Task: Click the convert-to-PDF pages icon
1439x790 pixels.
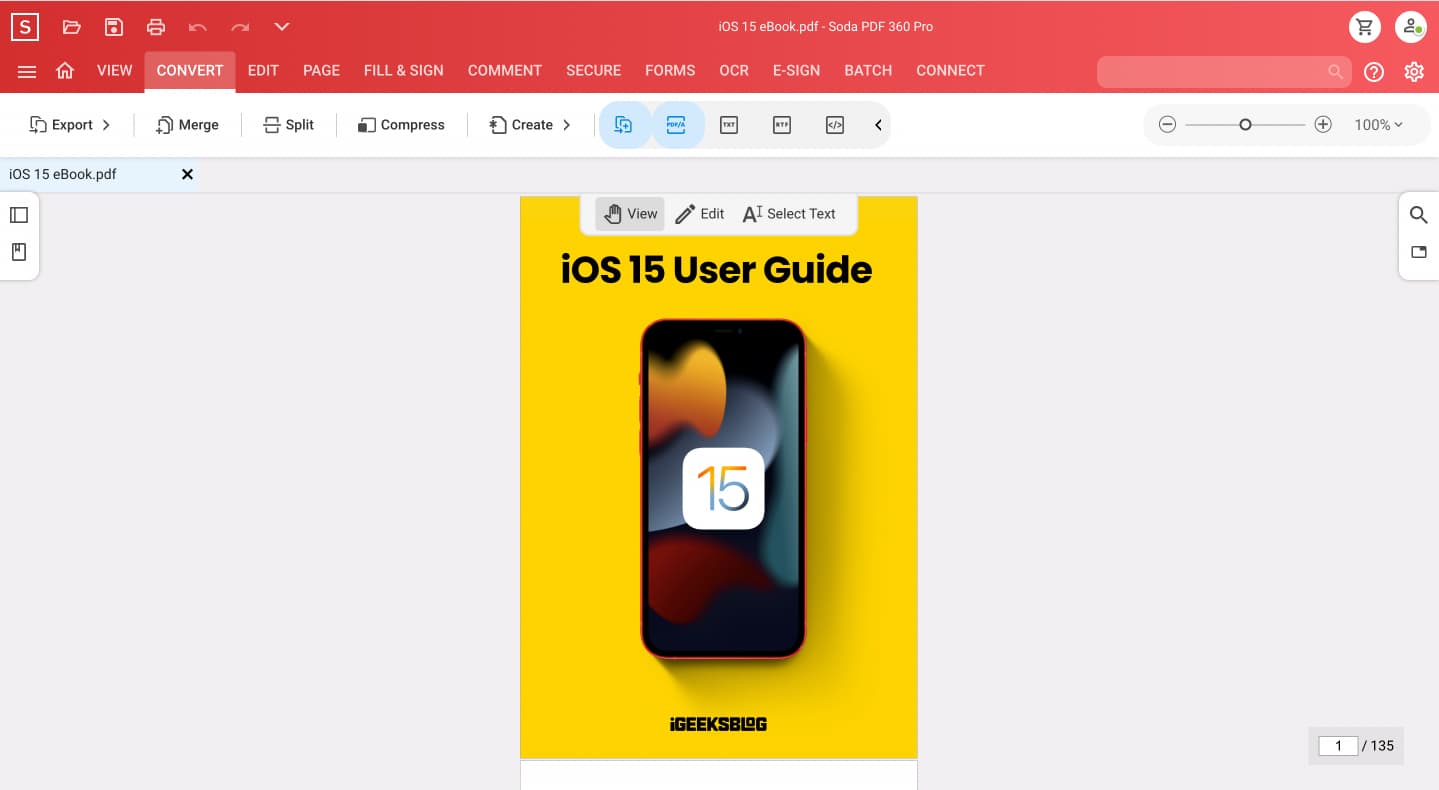Action: (x=624, y=125)
